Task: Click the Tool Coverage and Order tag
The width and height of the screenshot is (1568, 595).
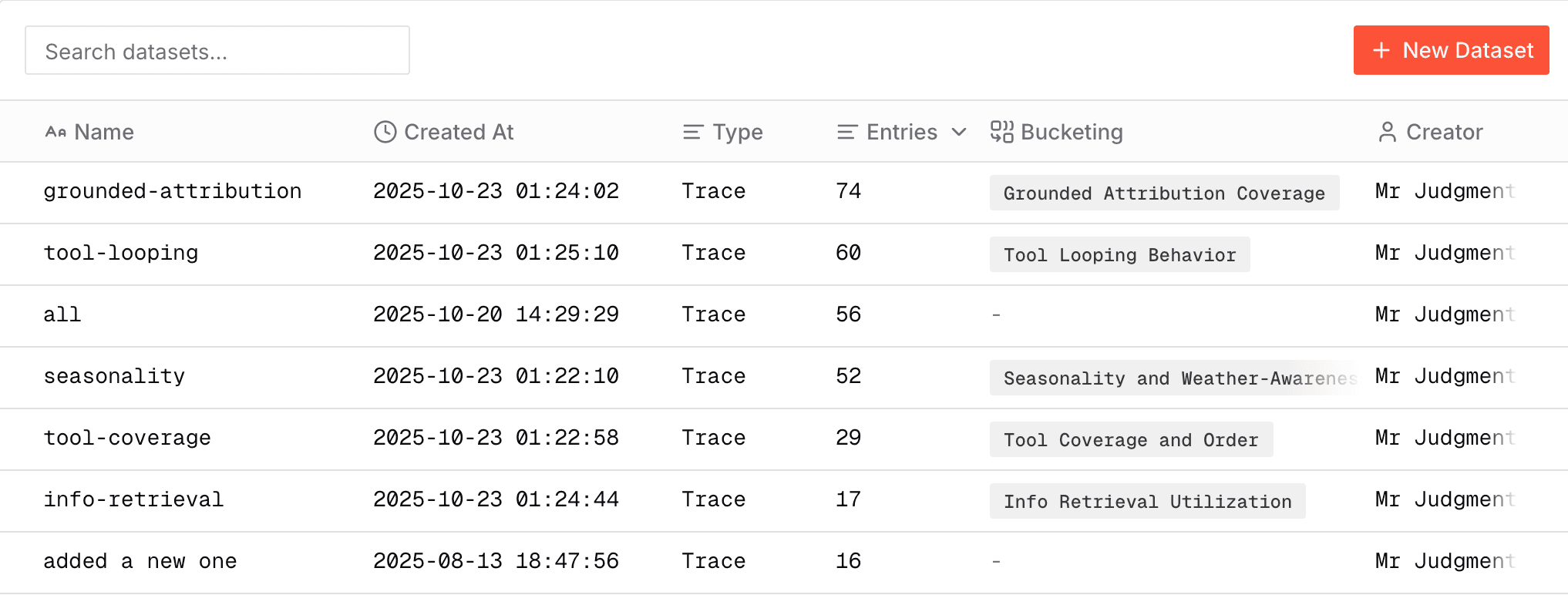Action: (x=1131, y=439)
